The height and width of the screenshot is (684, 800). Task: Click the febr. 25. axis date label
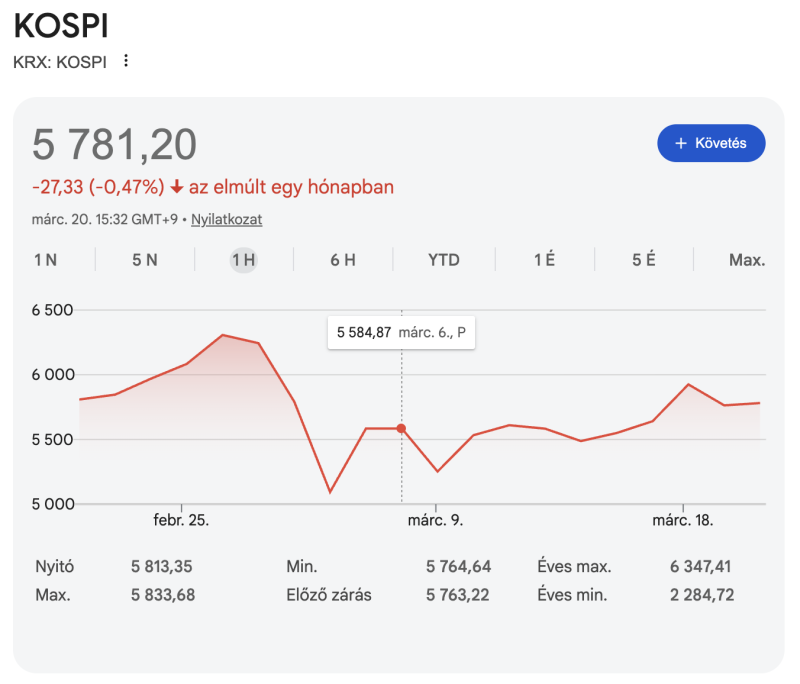[181, 521]
